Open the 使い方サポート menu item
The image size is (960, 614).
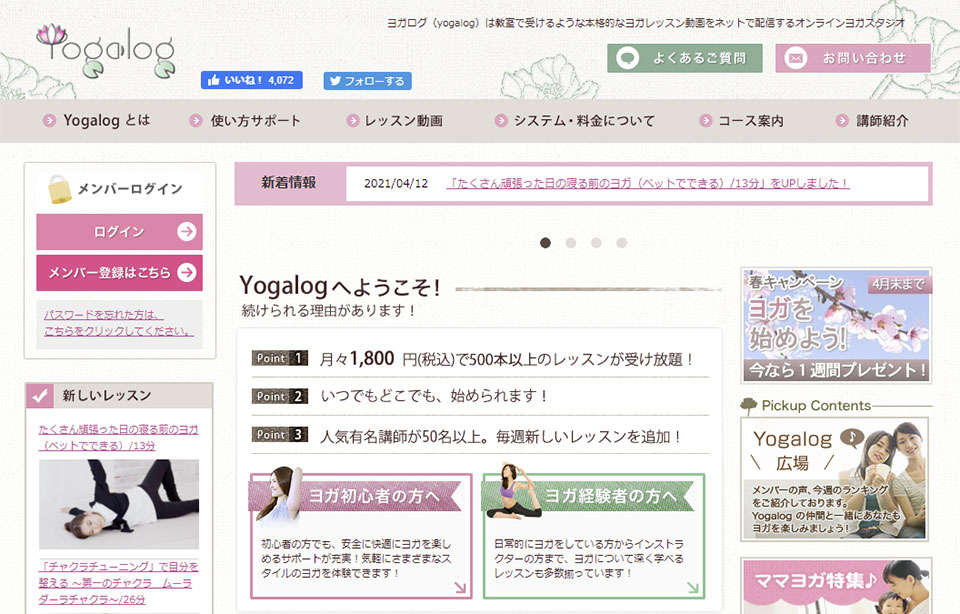click(245, 121)
